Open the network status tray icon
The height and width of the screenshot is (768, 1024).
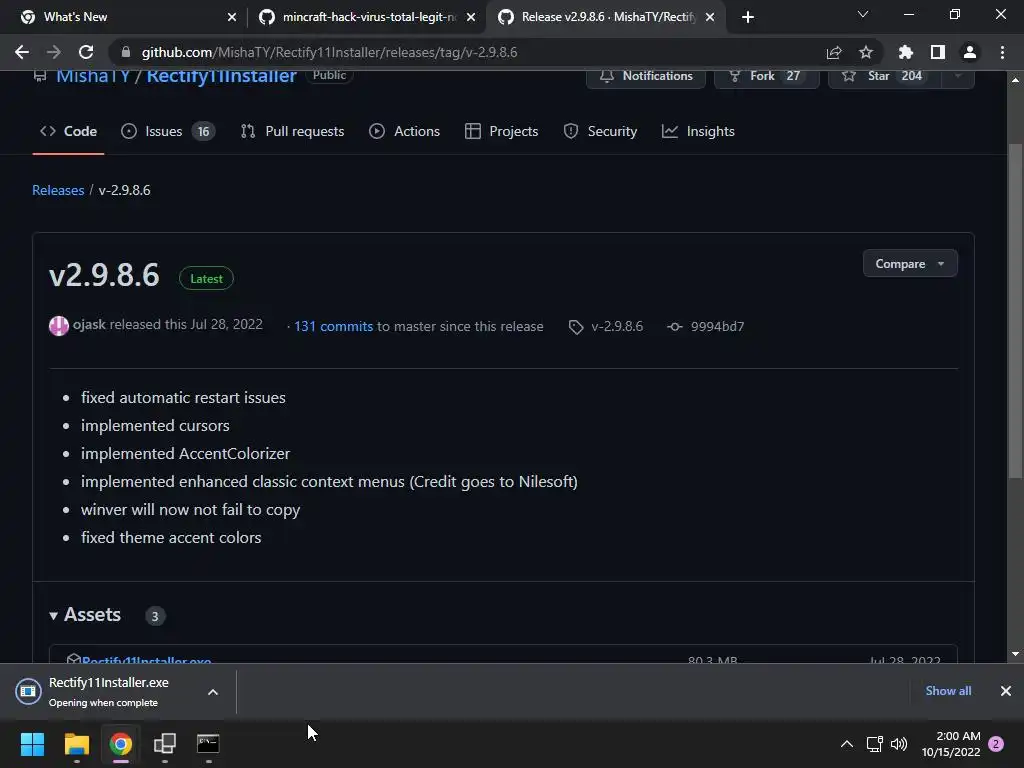(x=874, y=744)
